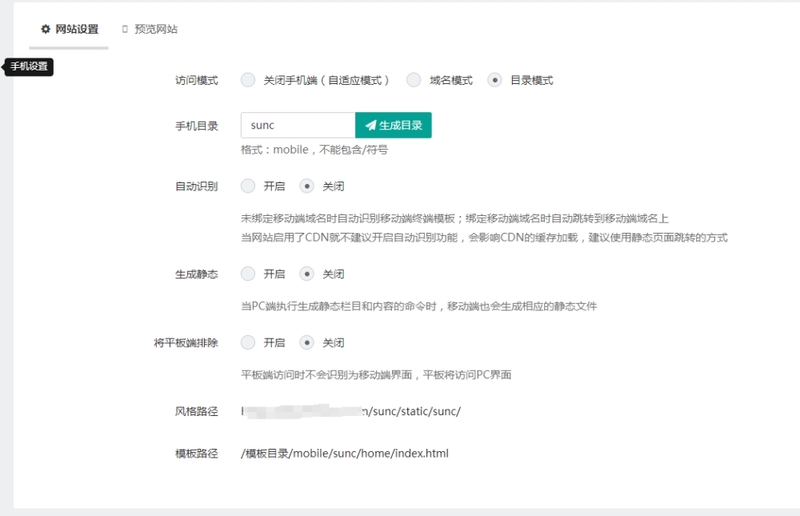
Task: Set 自动识别 to 关闭
Action: tap(307, 186)
